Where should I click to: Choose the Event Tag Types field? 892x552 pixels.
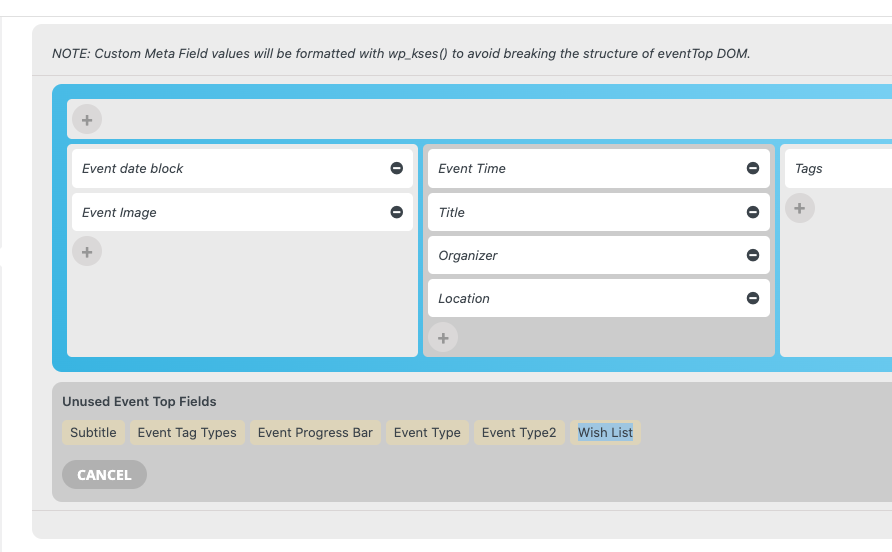[x=187, y=432]
